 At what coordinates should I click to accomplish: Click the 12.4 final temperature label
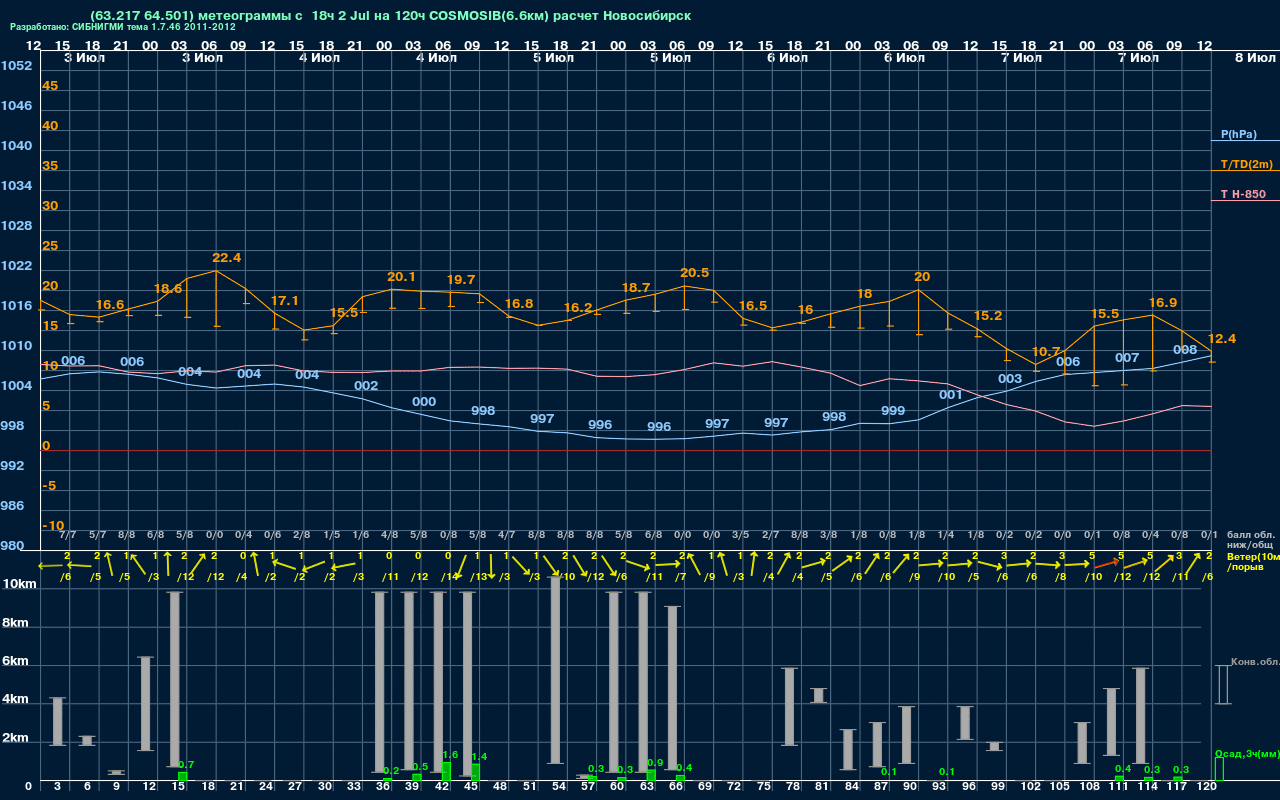[1222, 339]
